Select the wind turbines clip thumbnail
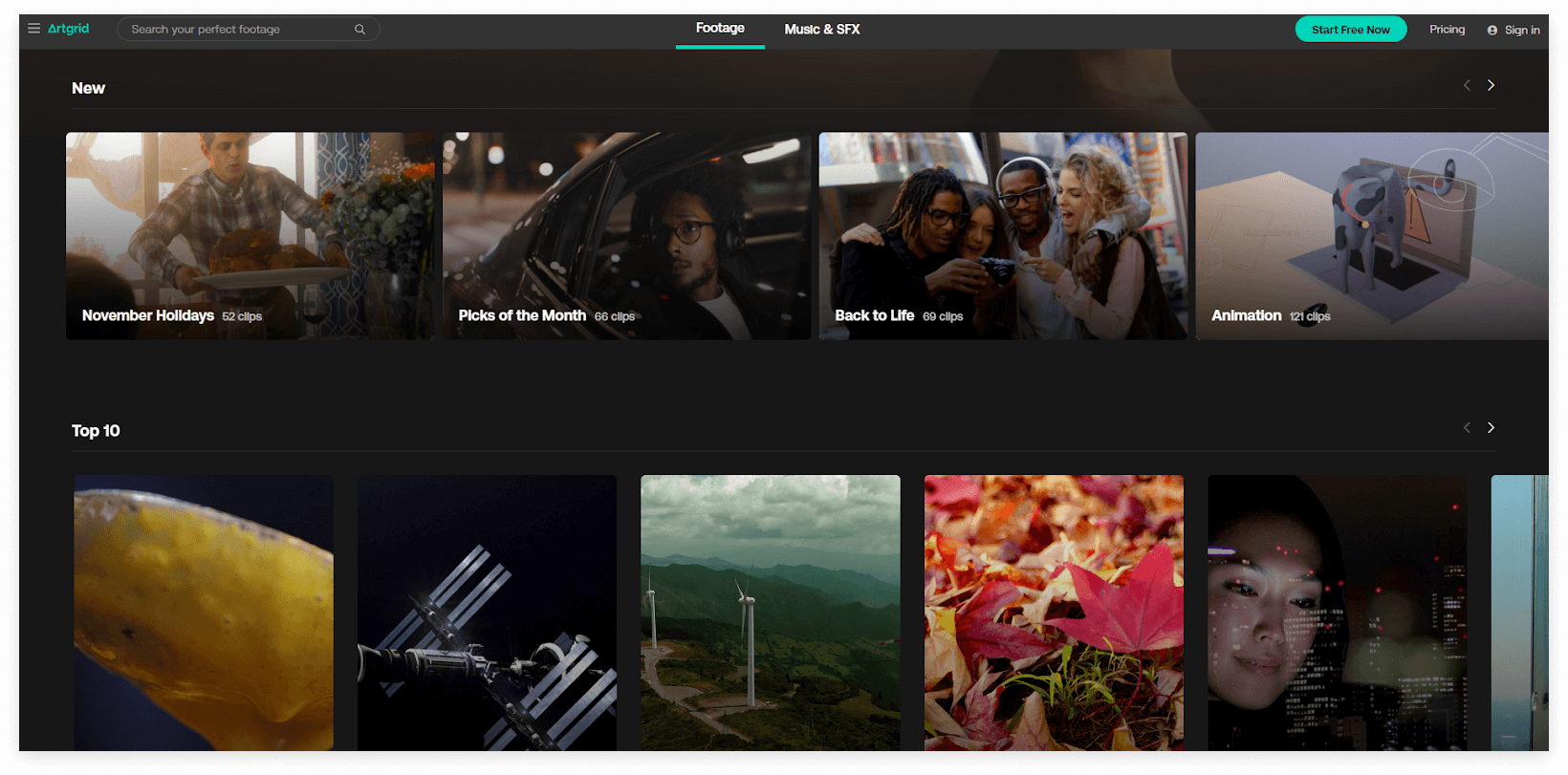Screen dimensions: 1568x775 click(771, 613)
